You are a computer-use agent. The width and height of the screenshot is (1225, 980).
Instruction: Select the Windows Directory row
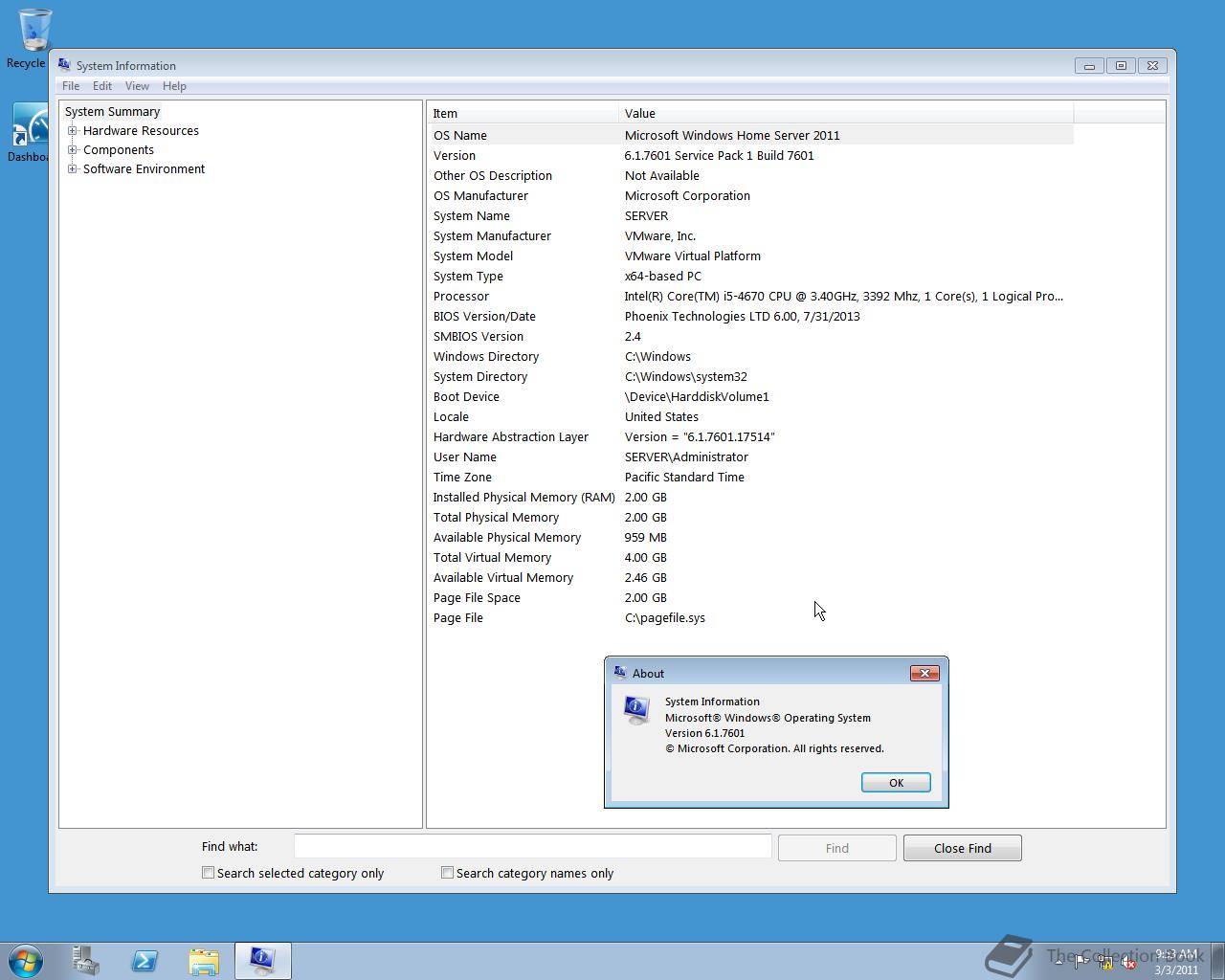(750, 356)
